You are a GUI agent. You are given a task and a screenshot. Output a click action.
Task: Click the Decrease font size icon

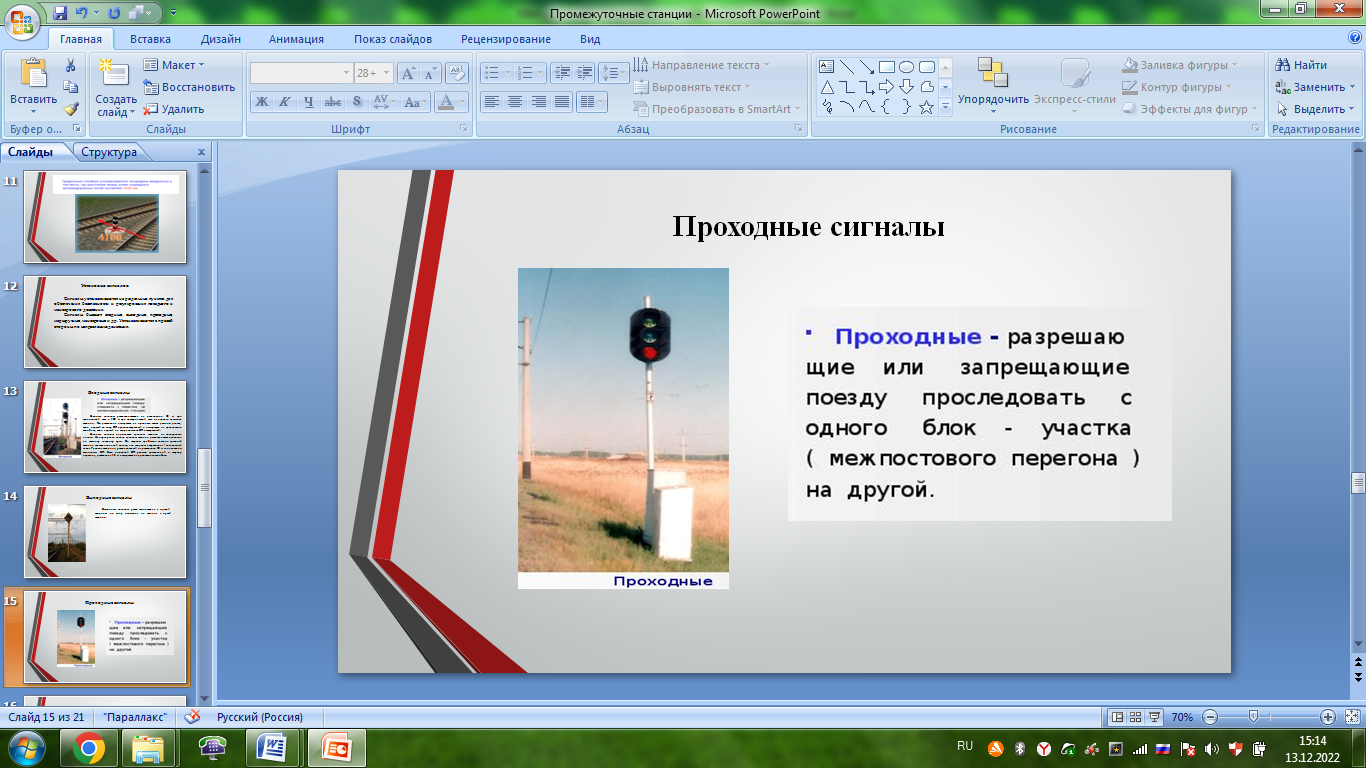coord(430,73)
